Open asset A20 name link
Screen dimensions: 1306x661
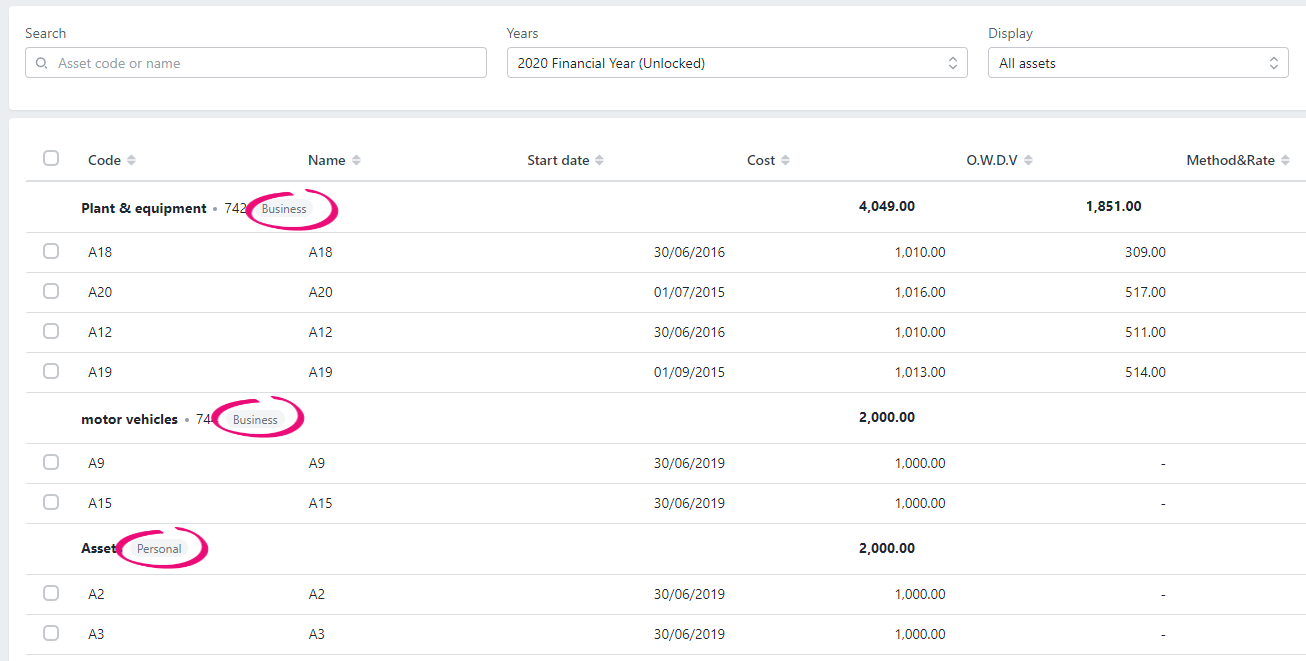click(320, 292)
